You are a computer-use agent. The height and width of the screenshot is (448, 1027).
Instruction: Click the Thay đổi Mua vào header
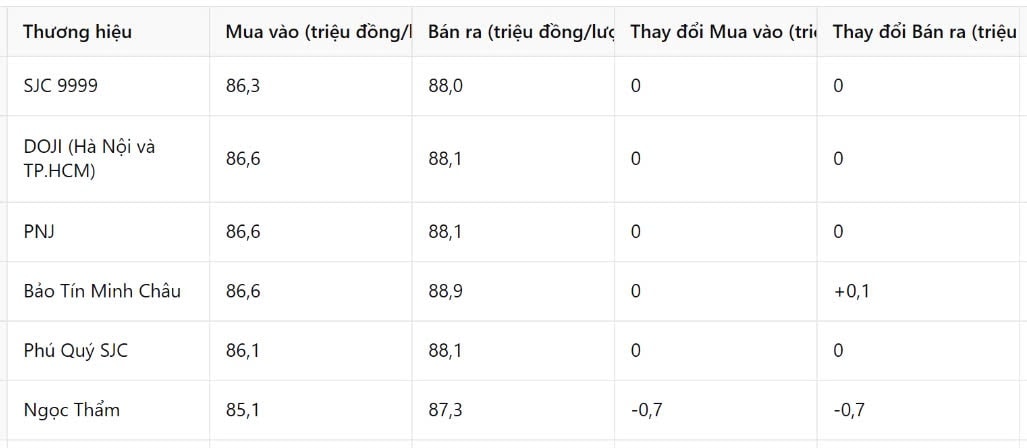point(724,32)
